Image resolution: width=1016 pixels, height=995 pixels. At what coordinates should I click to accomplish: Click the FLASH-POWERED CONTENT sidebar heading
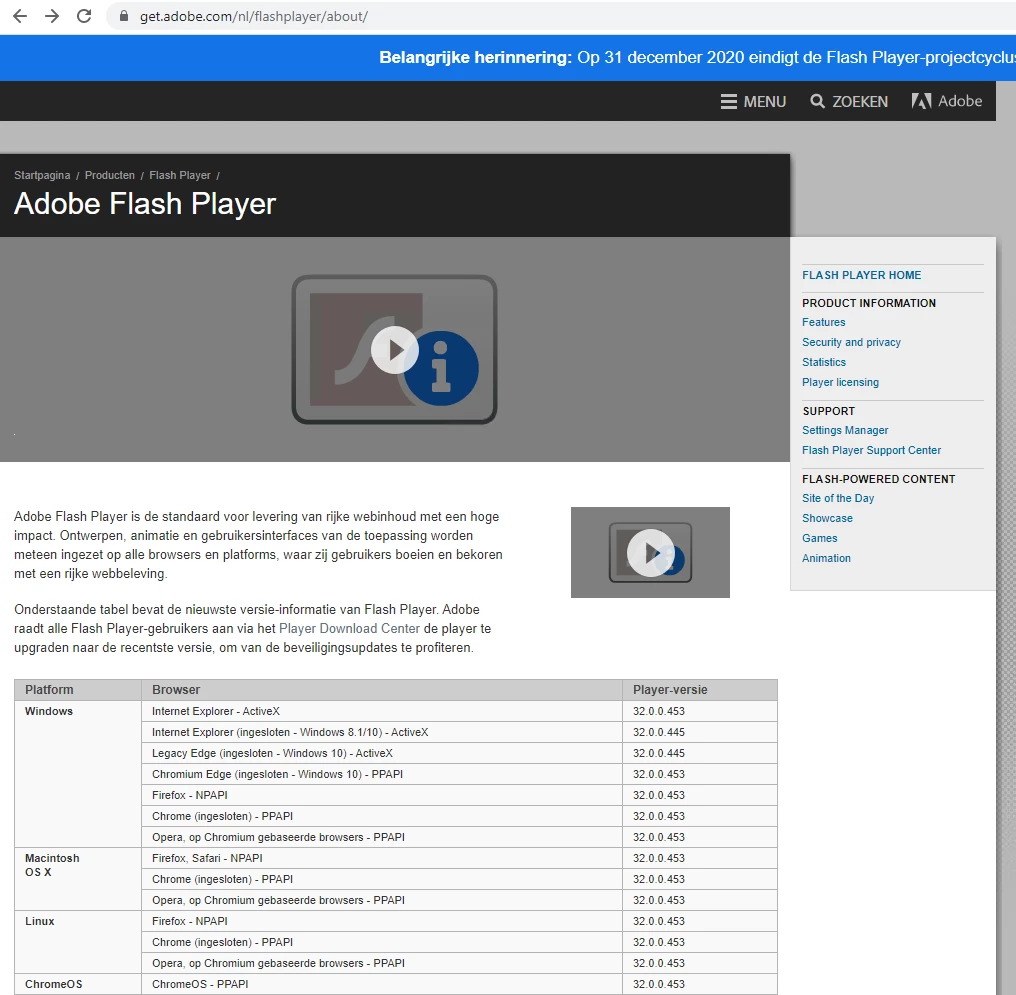[x=879, y=479]
